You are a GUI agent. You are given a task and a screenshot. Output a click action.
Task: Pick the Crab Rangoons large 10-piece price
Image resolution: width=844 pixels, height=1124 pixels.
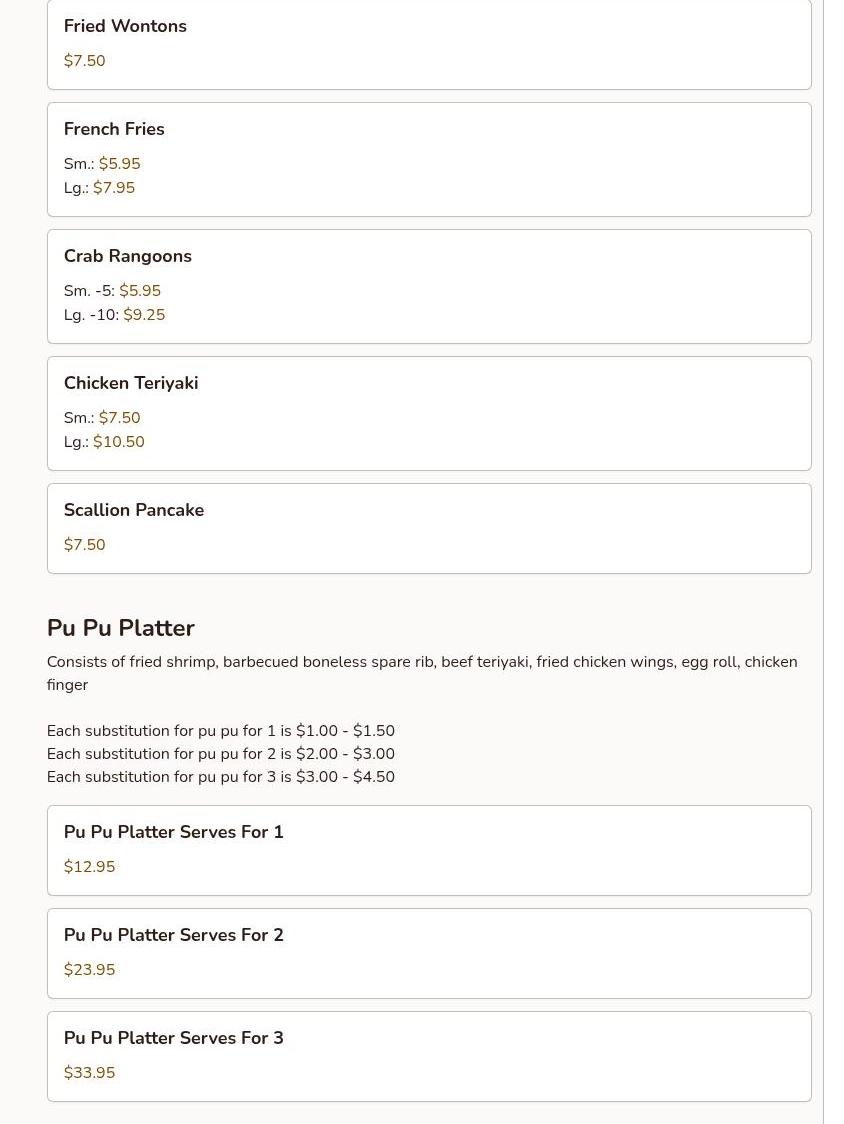[x=144, y=315]
